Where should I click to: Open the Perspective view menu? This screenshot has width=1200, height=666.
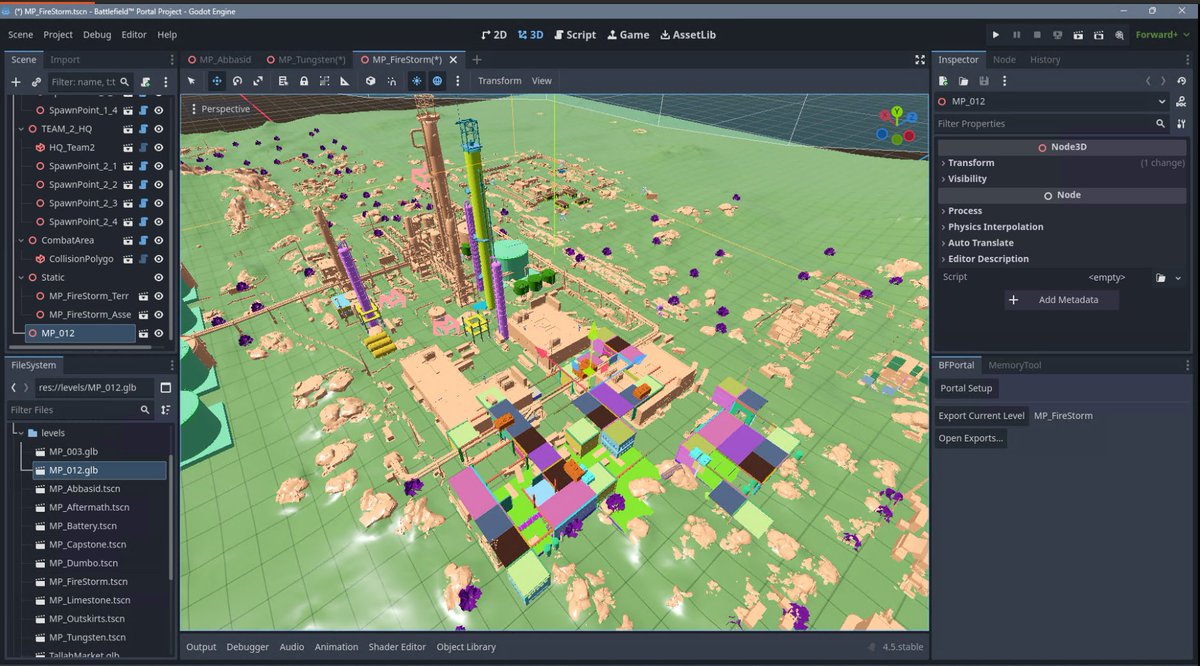point(219,109)
